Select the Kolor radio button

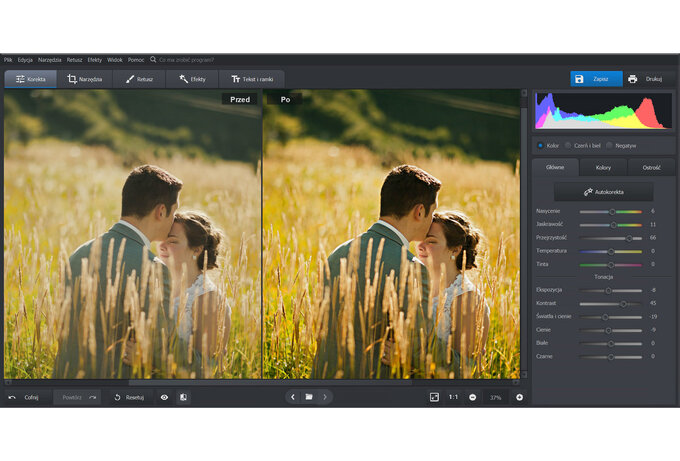[x=540, y=146]
